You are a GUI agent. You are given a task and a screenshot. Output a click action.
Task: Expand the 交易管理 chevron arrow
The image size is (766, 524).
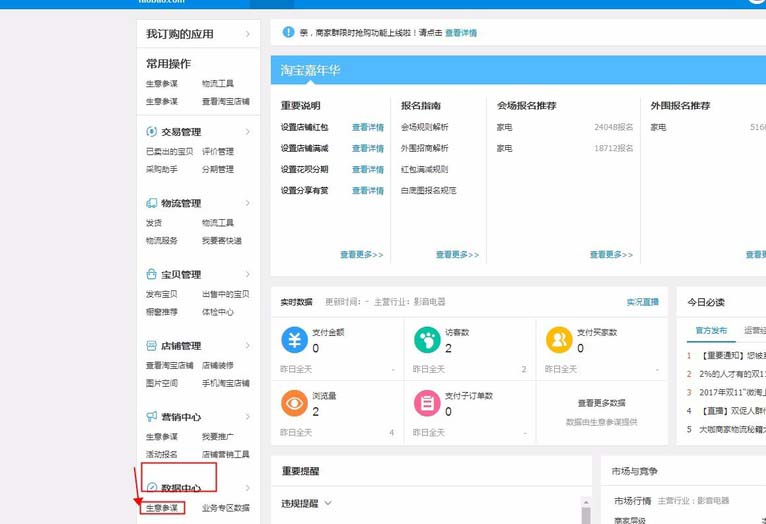tap(248, 132)
